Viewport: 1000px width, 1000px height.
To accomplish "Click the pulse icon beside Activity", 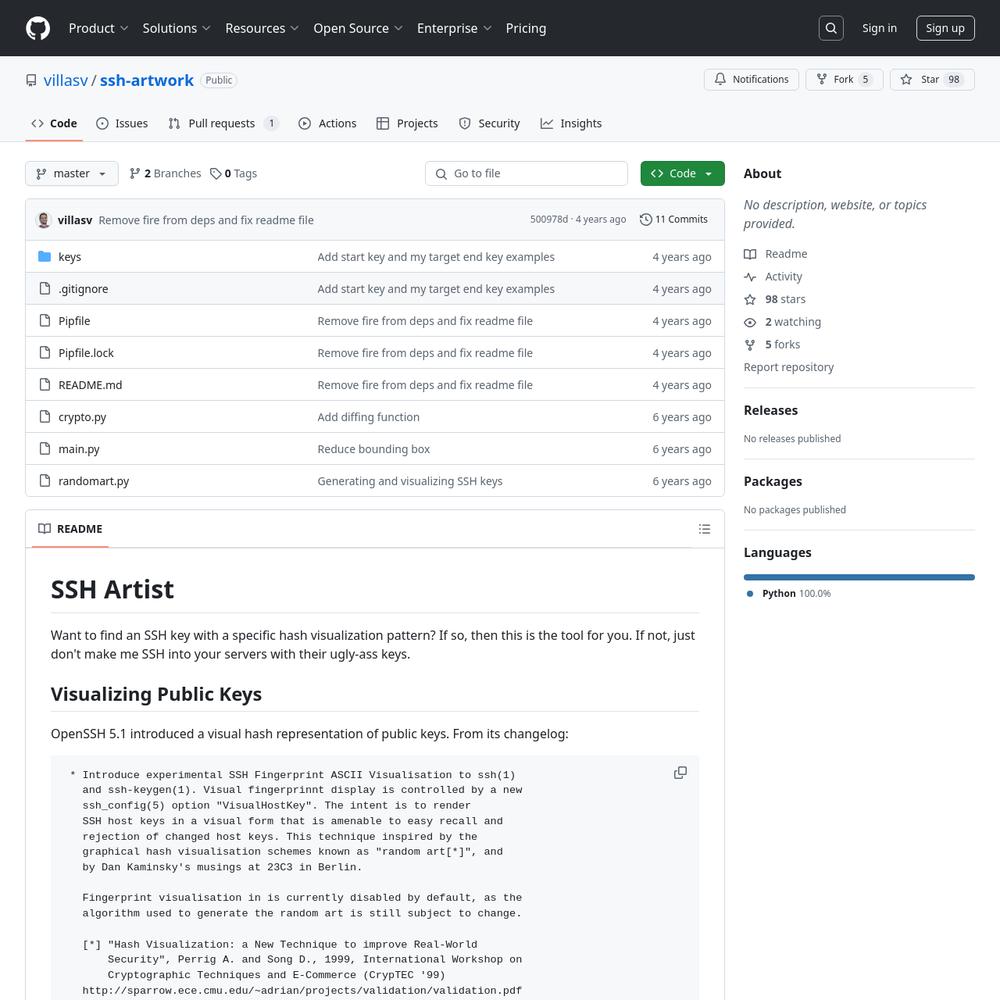I will click(750, 277).
